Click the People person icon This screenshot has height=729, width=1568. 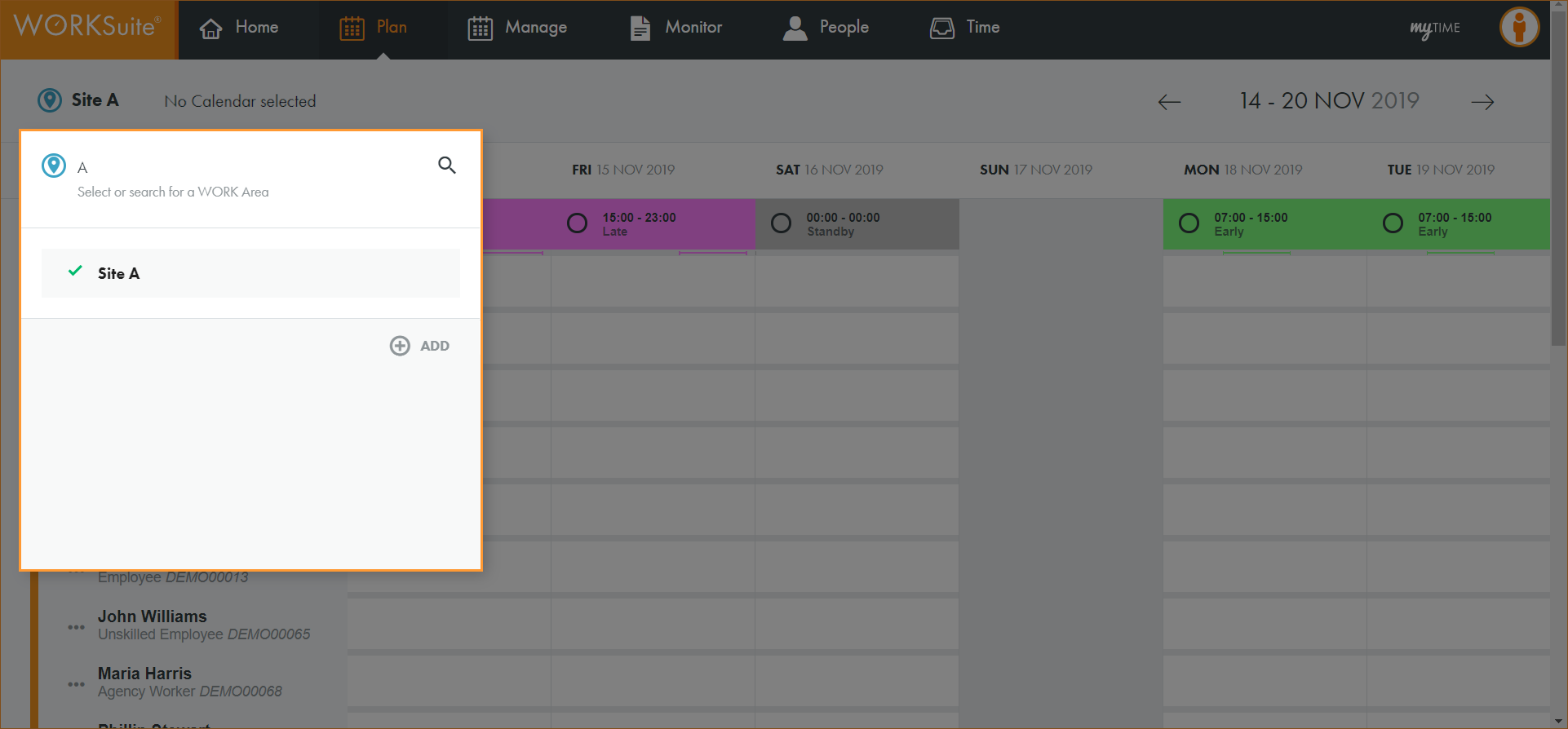tap(794, 29)
